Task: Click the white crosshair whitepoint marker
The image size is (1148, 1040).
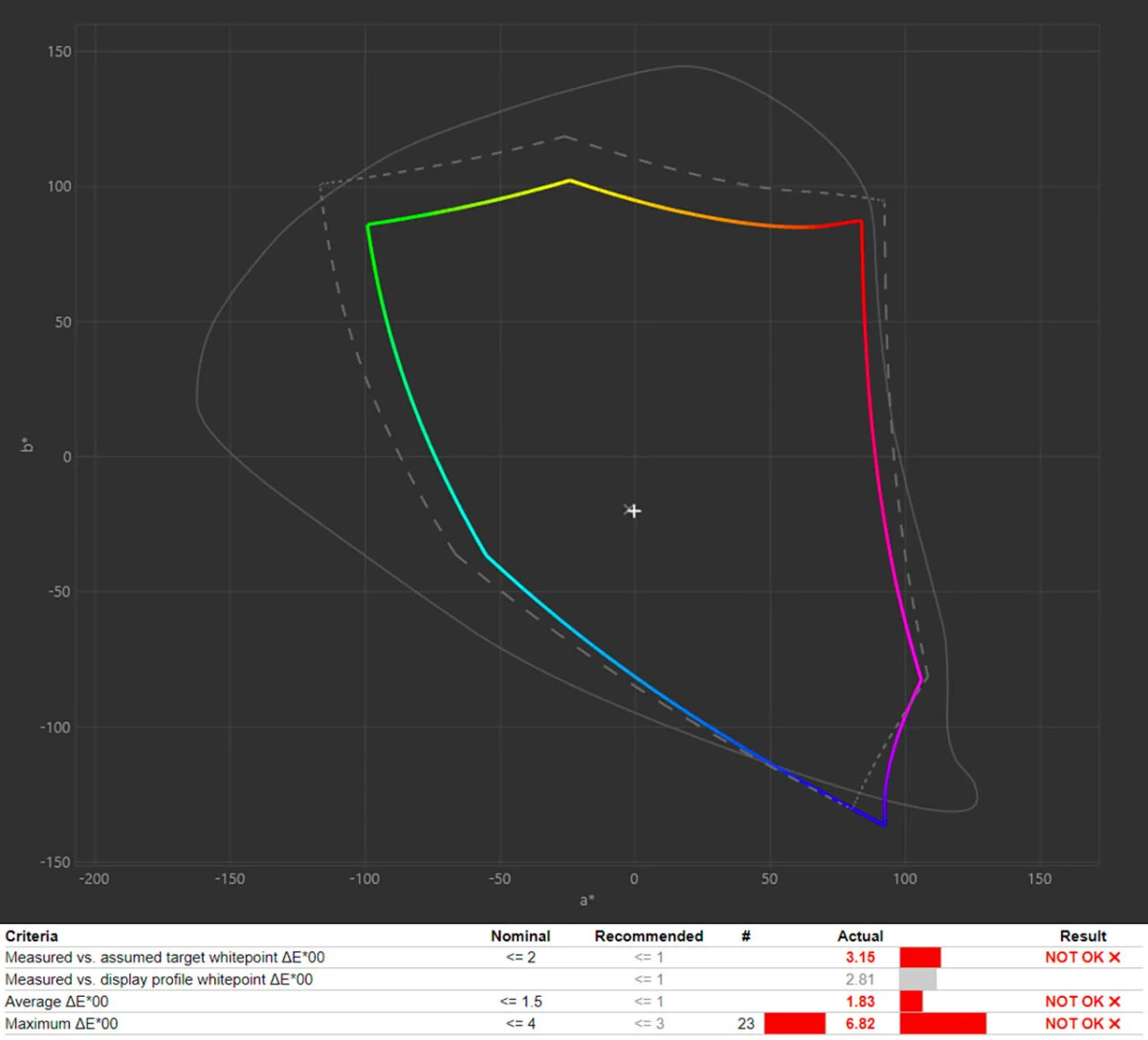Action: coord(633,511)
